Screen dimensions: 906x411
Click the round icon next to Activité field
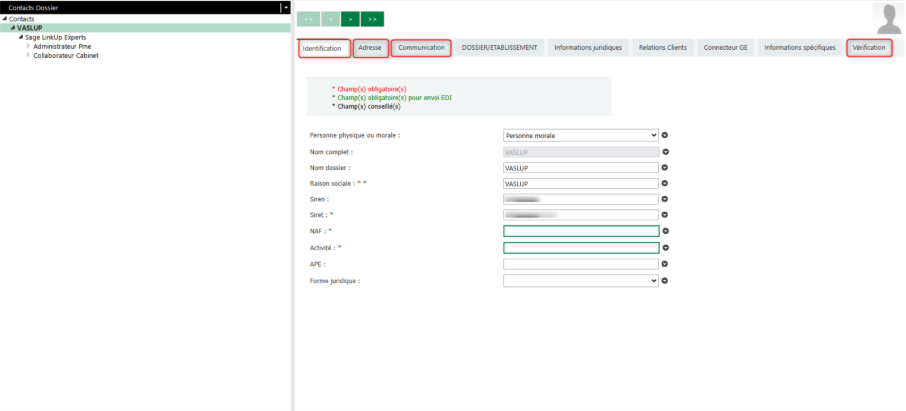tap(666, 247)
